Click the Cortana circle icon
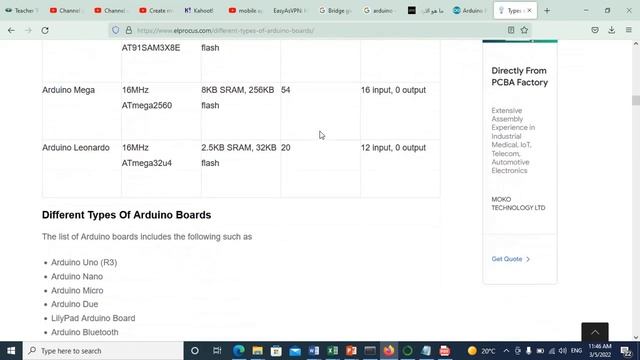The height and width of the screenshot is (360, 640). click(x=195, y=351)
